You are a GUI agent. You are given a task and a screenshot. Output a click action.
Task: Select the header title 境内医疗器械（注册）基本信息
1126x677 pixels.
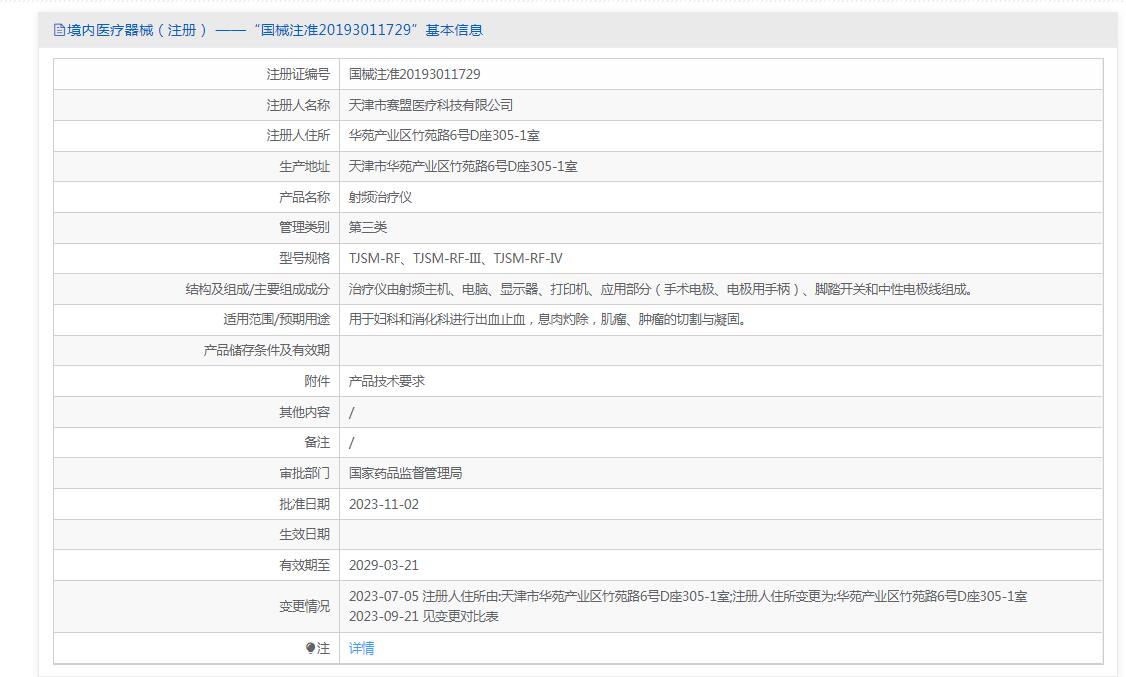click(x=275, y=30)
